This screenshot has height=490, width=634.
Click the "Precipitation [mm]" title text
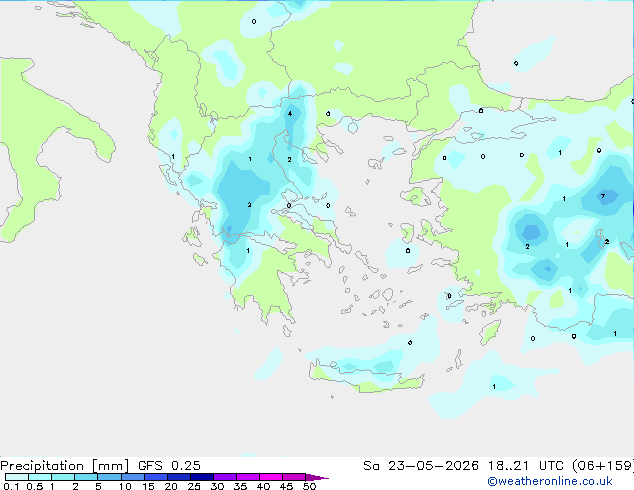[64, 466]
